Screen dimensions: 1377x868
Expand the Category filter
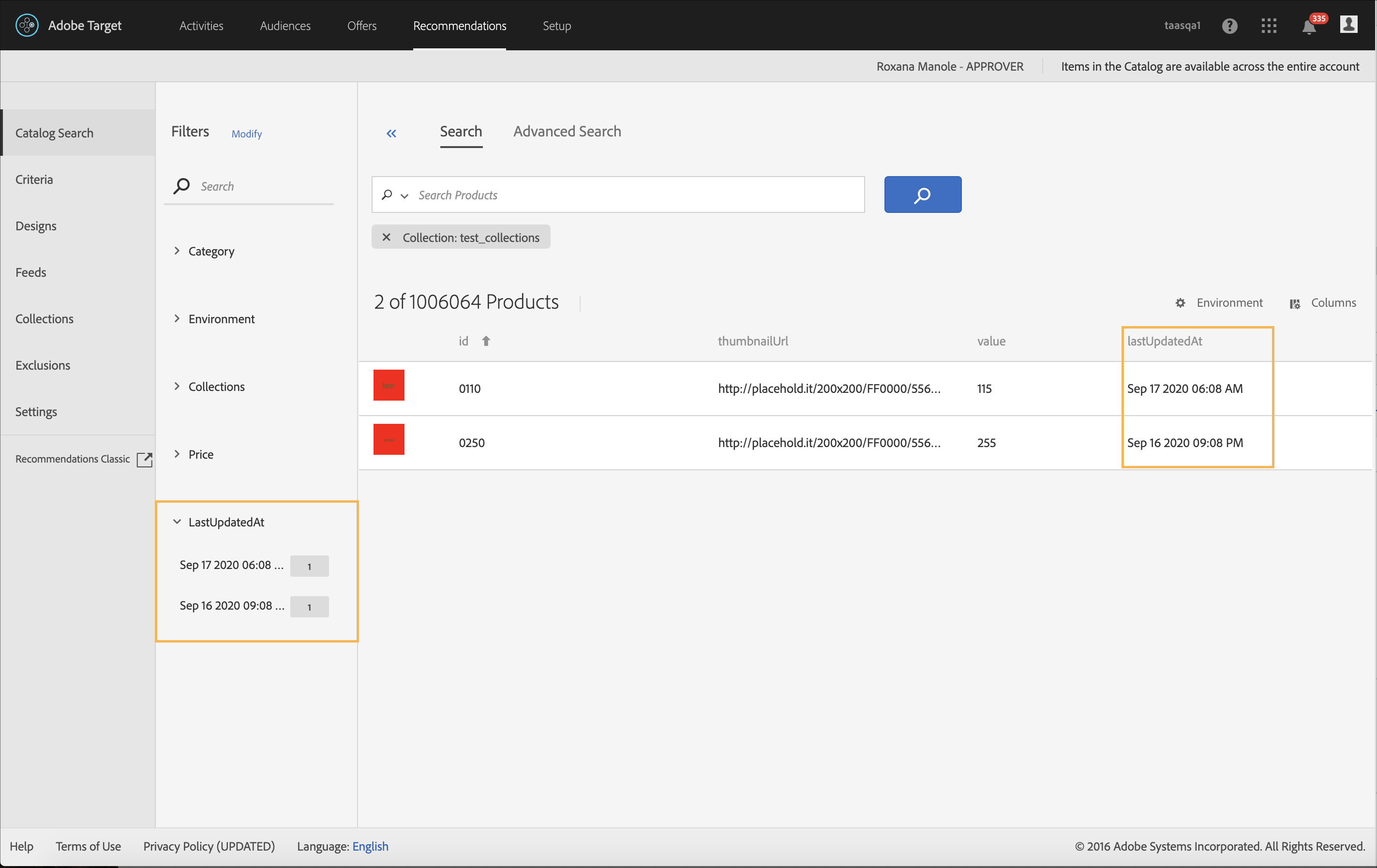click(x=177, y=251)
